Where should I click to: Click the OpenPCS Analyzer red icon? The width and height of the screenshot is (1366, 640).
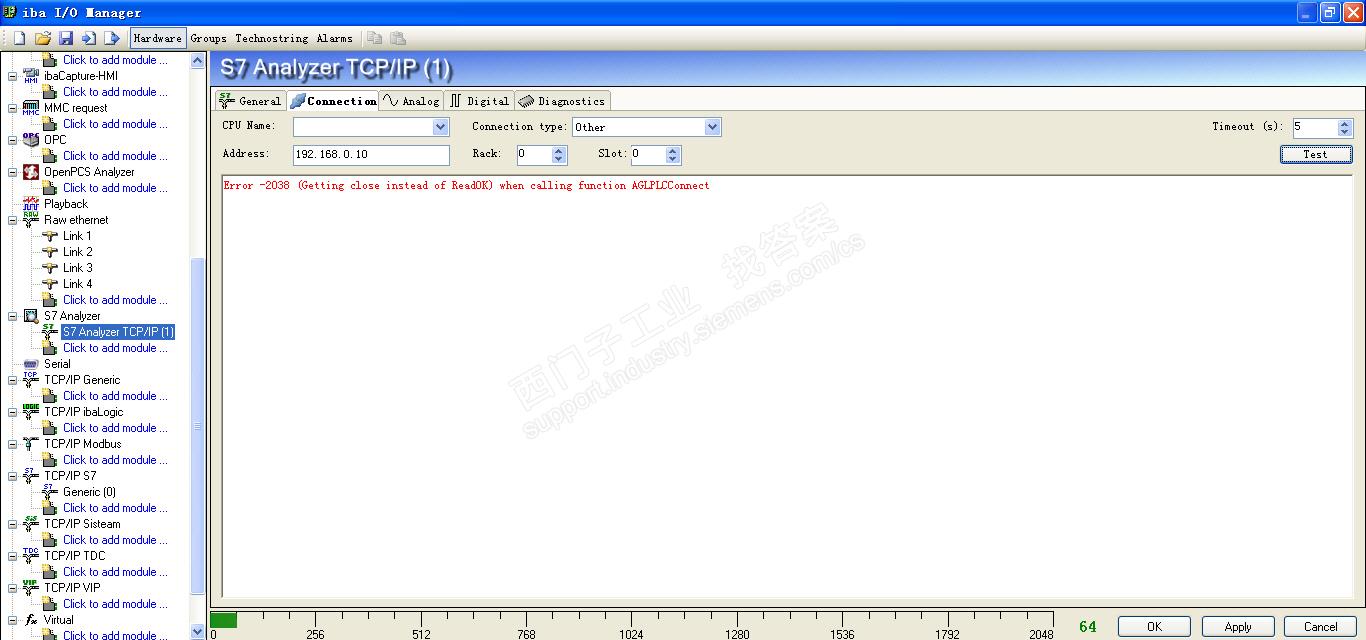click(31, 172)
